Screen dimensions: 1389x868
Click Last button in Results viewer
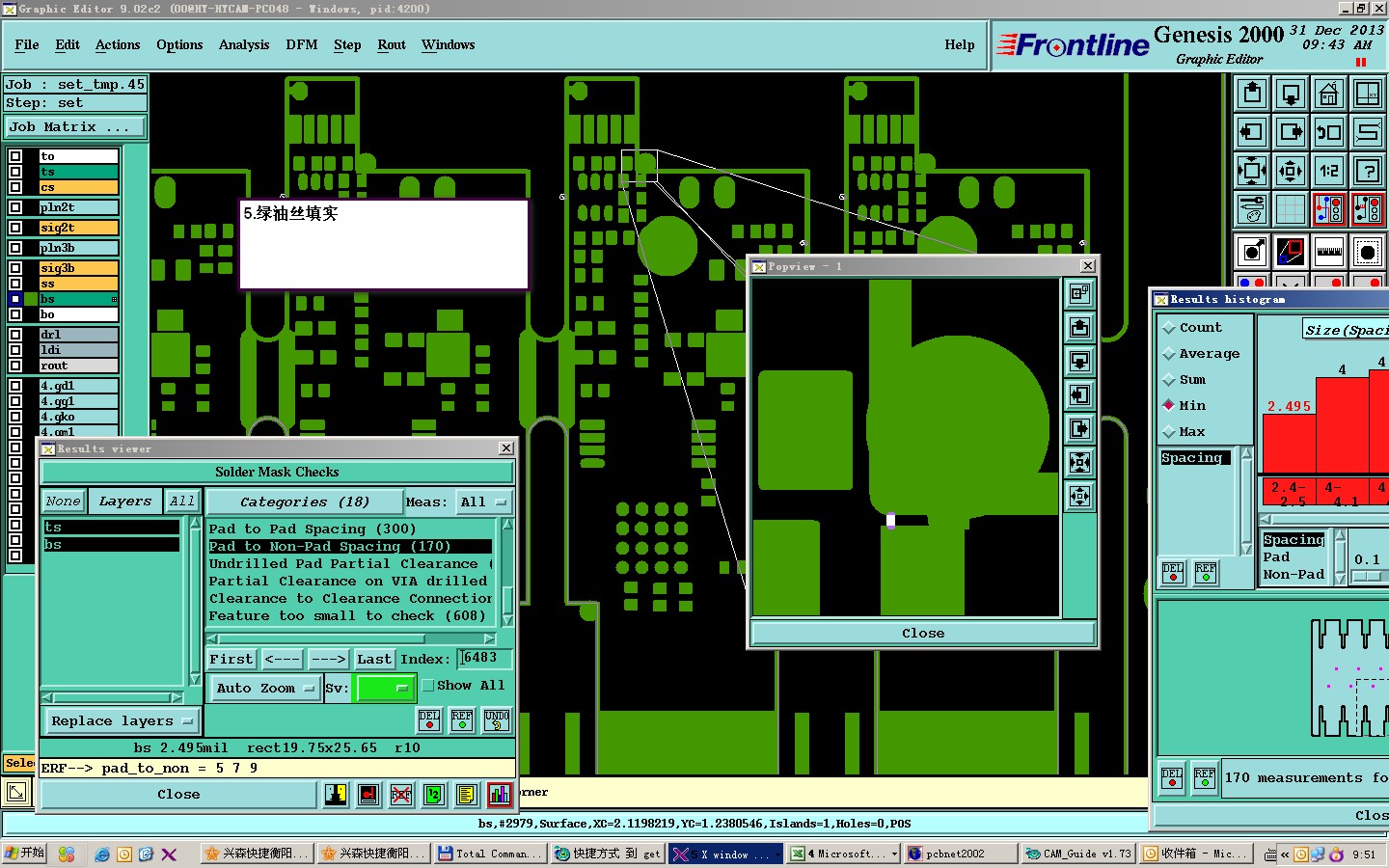click(x=374, y=660)
